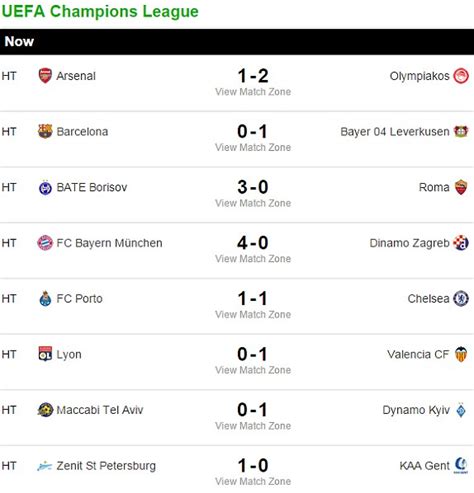The height and width of the screenshot is (493, 474).
Task: Open the Lyon team name
Action: (69, 354)
